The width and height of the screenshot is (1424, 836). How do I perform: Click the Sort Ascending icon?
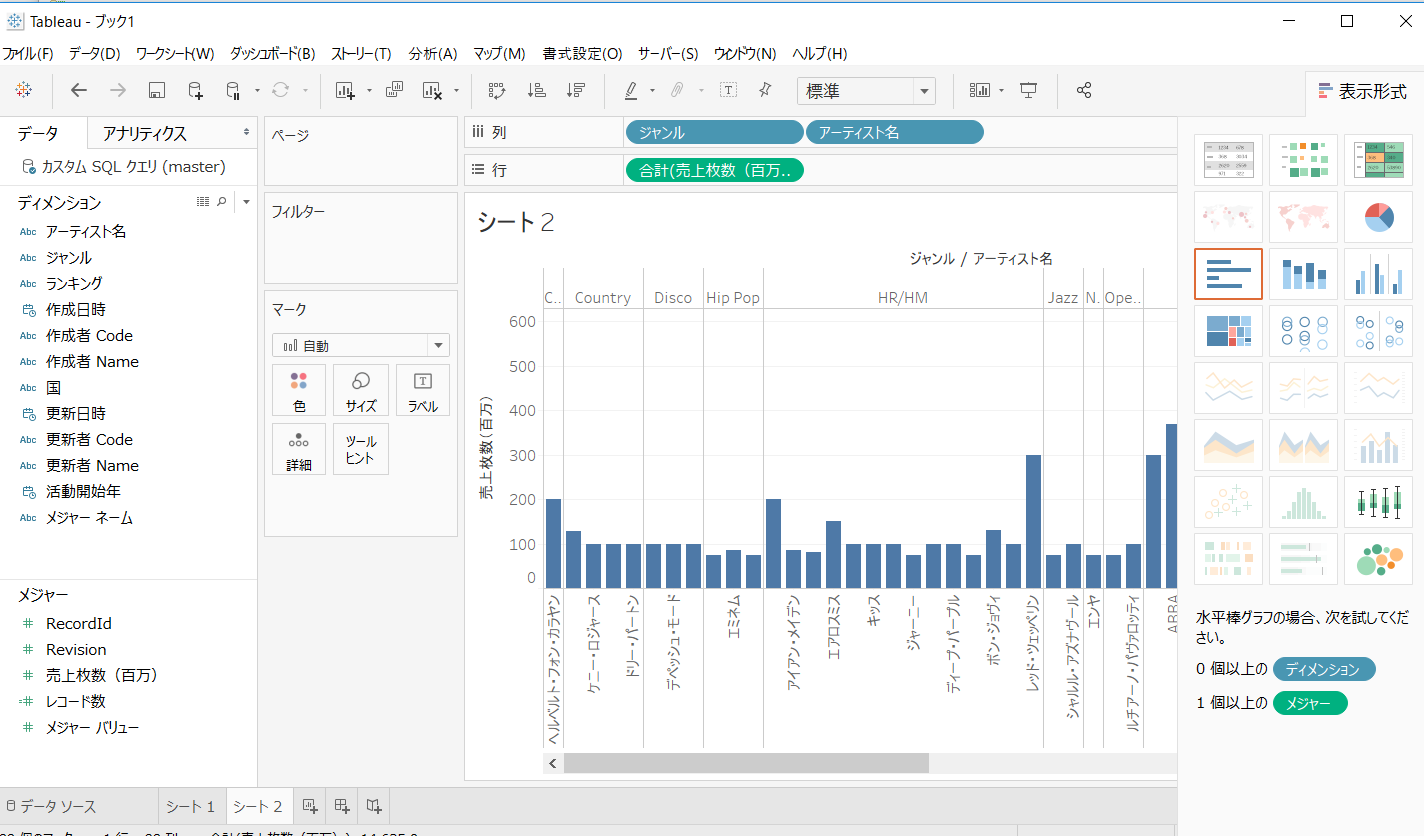click(536, 90)
